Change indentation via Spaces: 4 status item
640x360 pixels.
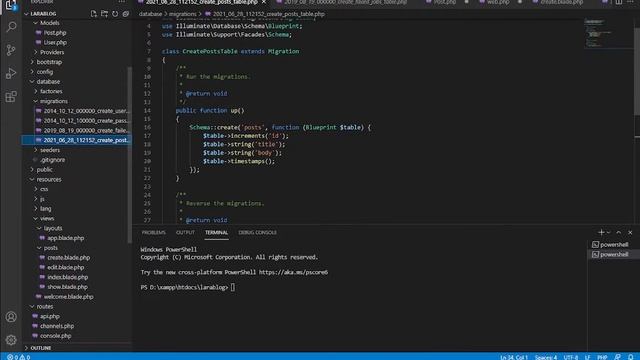click(546, 357)
